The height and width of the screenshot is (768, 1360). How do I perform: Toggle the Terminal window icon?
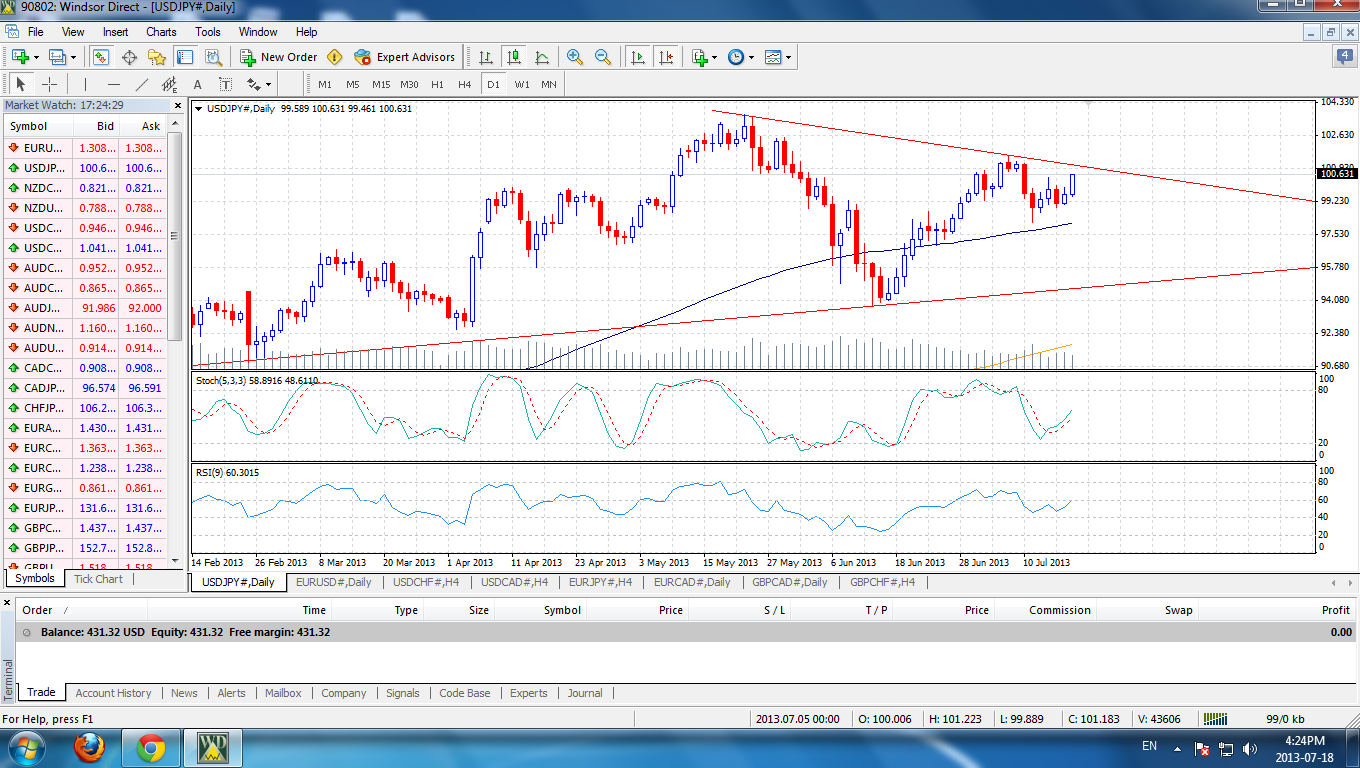184,57
